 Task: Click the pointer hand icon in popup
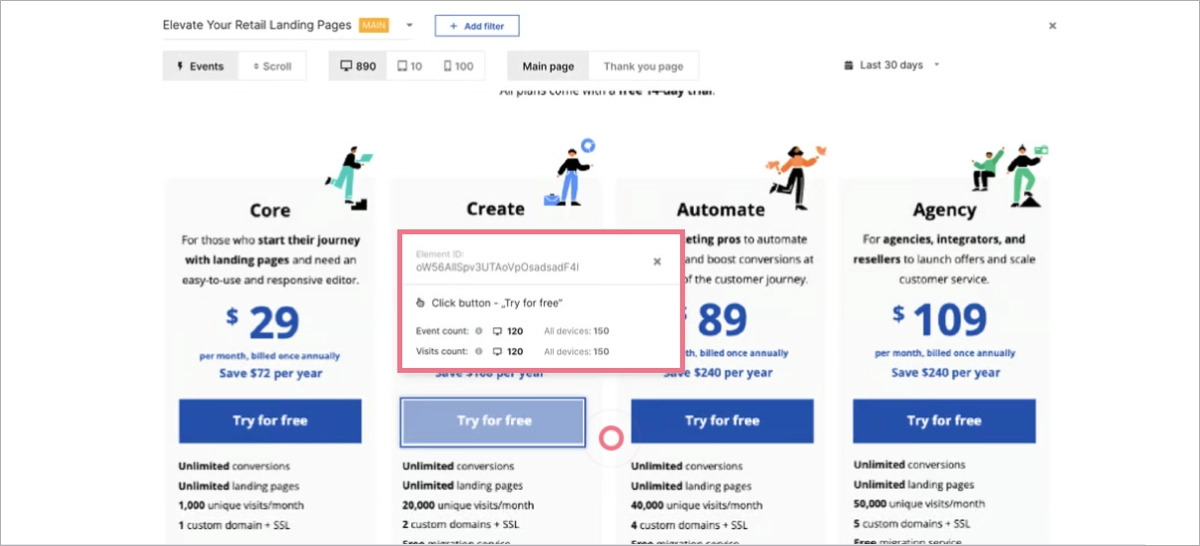point(420,302)
